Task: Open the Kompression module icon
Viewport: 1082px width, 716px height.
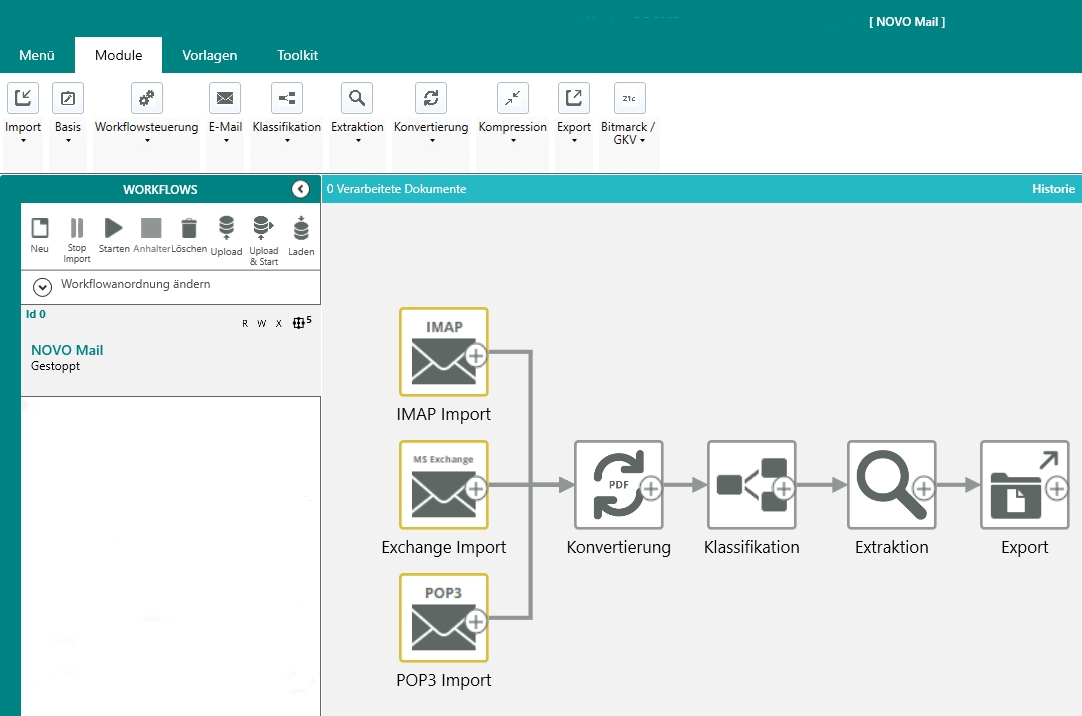Action: [x=513, y=98]
